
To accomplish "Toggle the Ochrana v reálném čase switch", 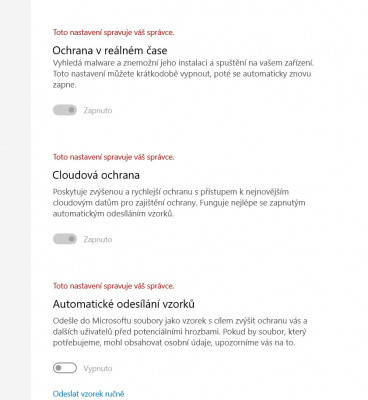I will click(x=65, y=110).
